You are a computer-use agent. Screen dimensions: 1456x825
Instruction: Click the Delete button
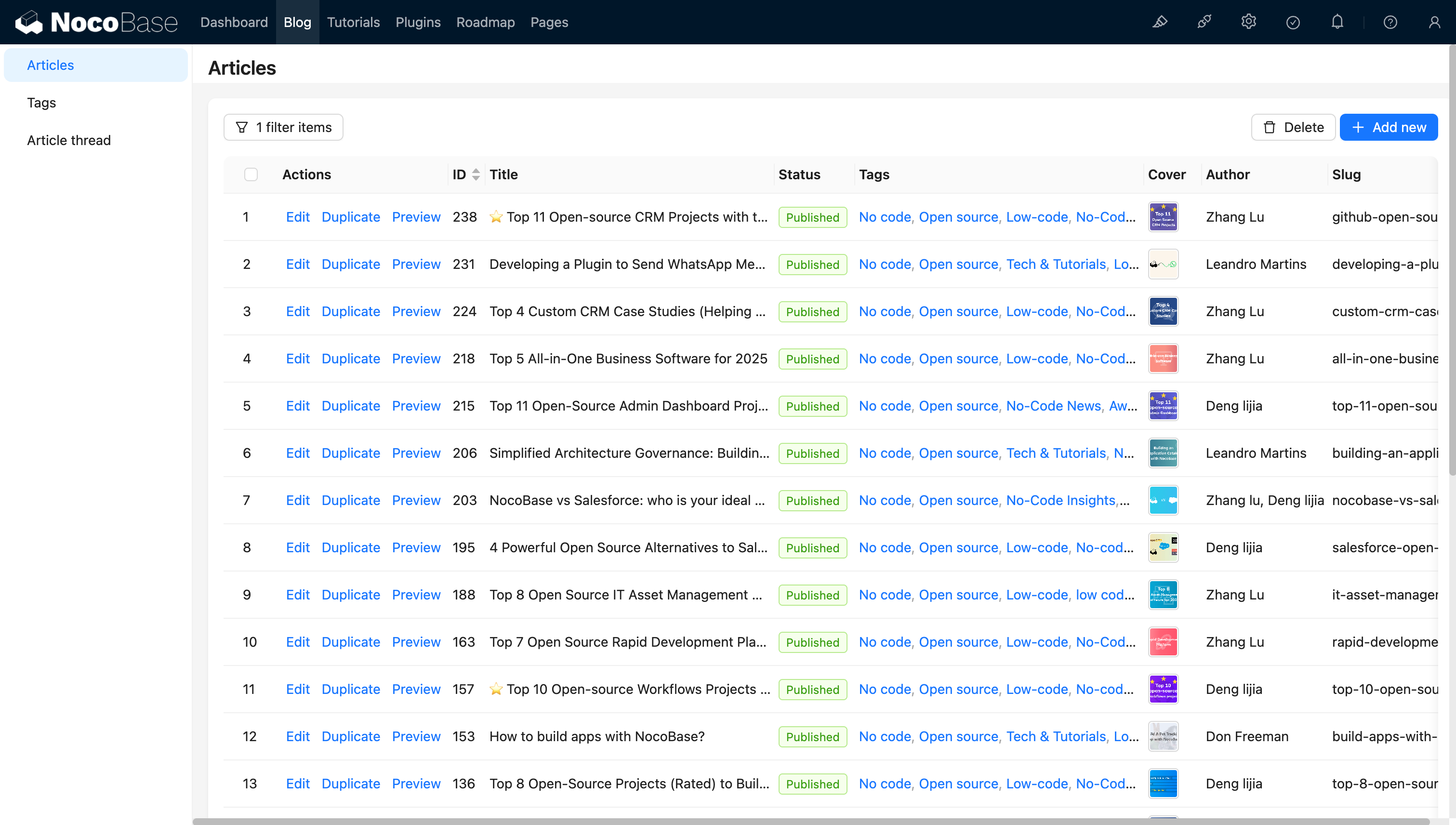click(1294, 128)
